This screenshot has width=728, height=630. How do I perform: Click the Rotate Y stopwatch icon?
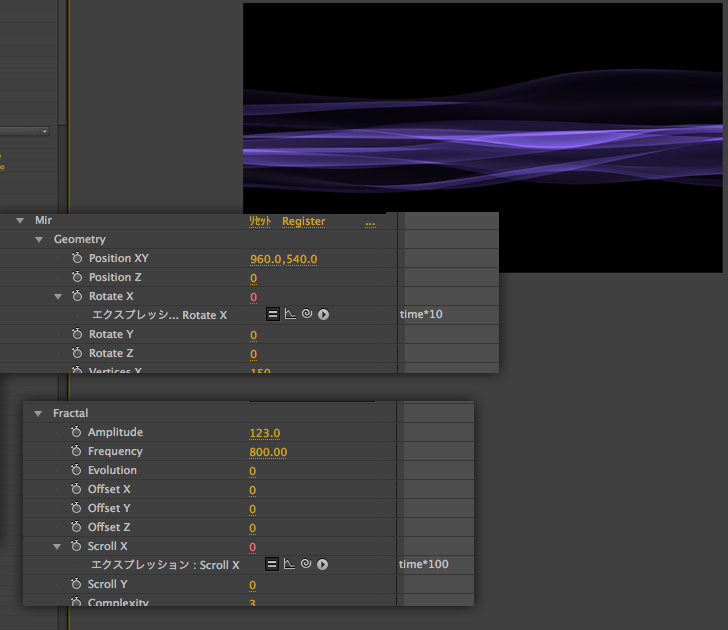coord(77,334)
